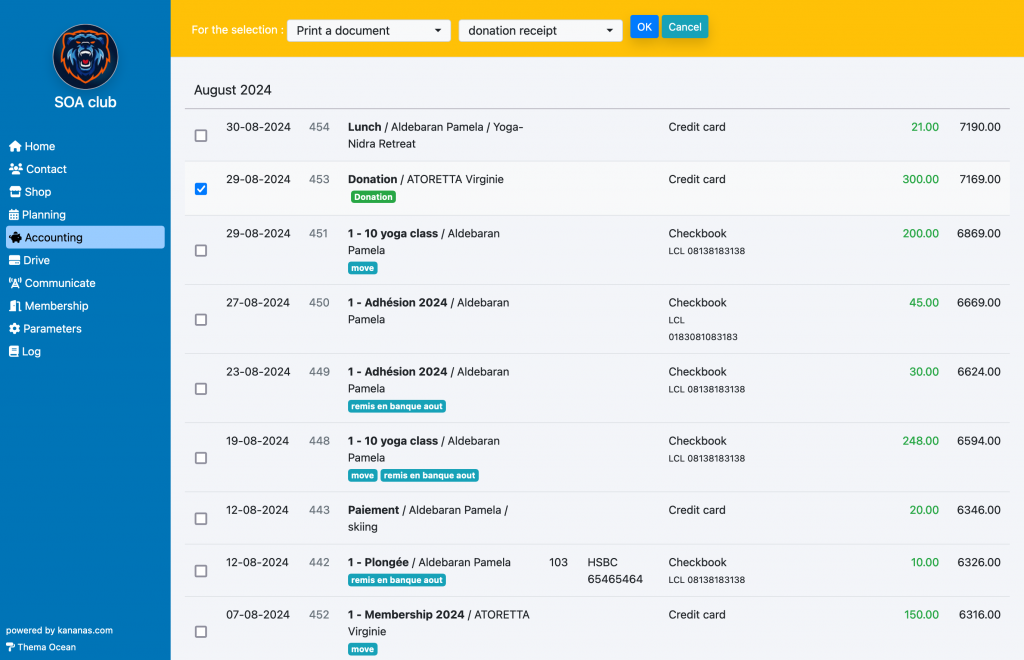The image size is (1024, 660).
Task: Click 'remis en banque aout' tag on Plongée entry
Action: [x=397, y=580]
